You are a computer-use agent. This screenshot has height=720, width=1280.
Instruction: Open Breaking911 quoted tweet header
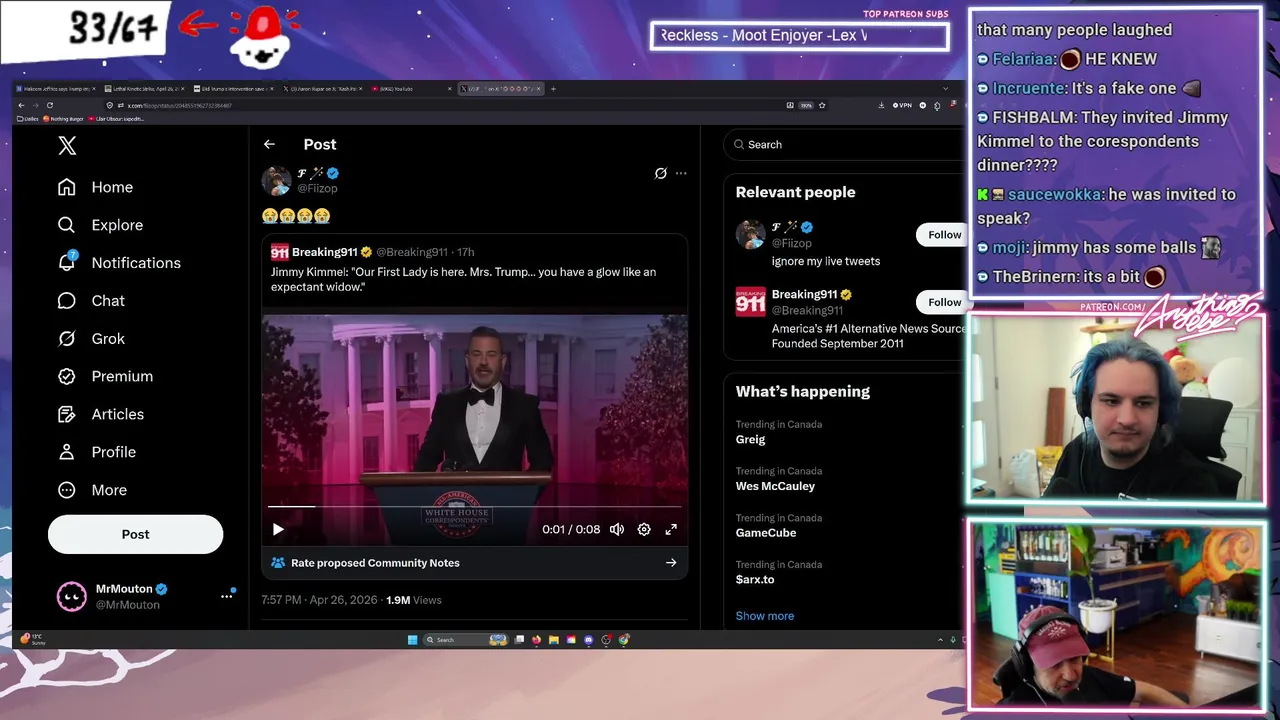373,252
